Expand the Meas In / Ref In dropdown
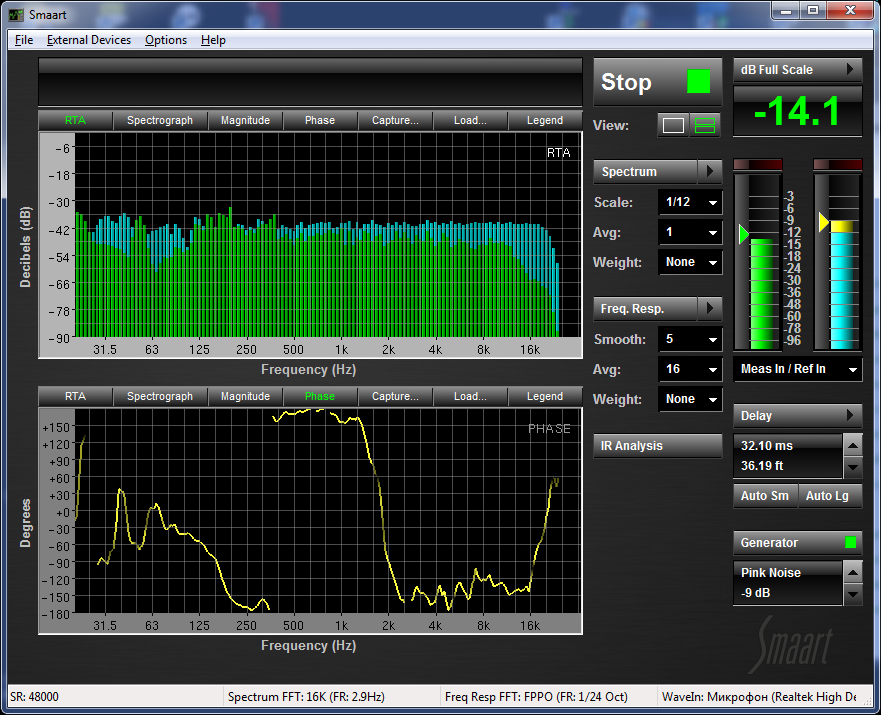Screen dimensions: 881x715 [797, 370]
